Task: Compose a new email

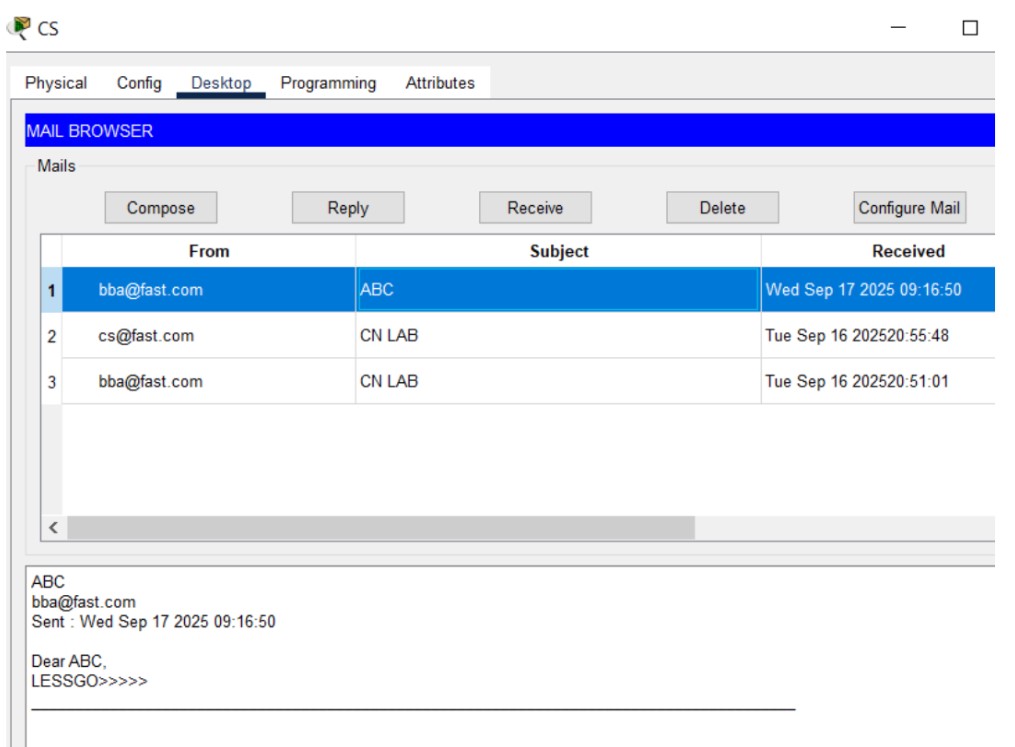Action: click(x=161, y=207)
